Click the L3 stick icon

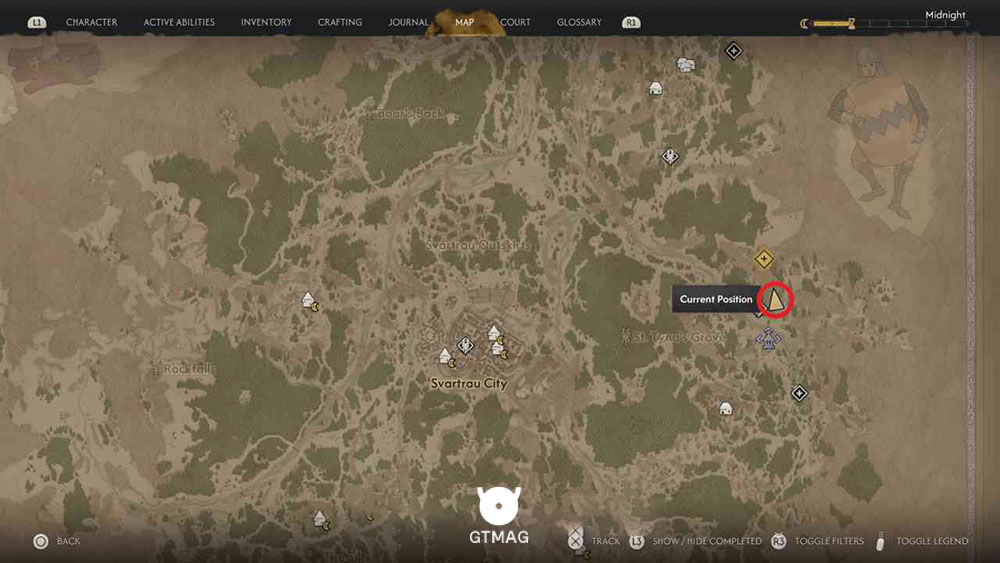(x=636, y=541)
